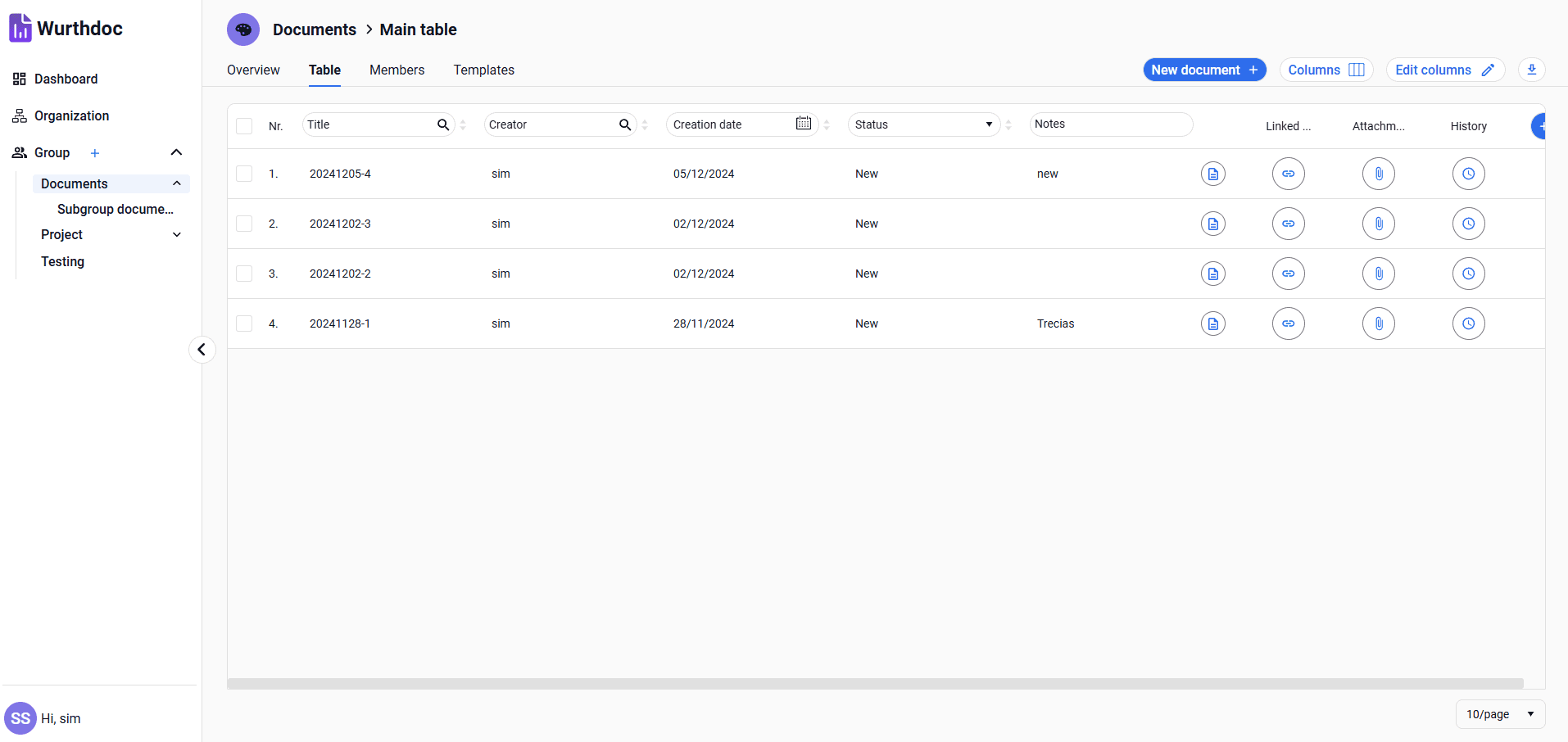Click the palette icon beside Documents heading
Screen dimensions: 1568x742
(x=243, y=29)
